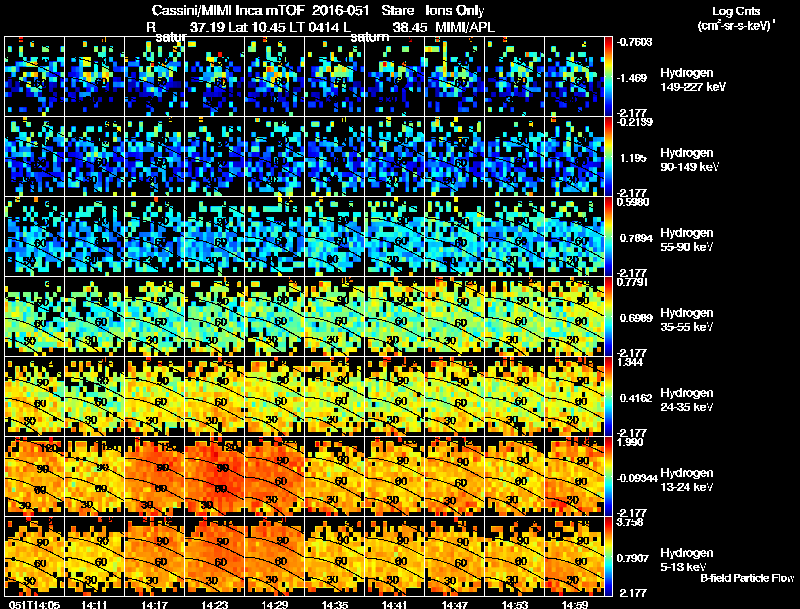
Task: Click the 'Log Cnts' colorbar heading
Action: pyautogui.click(x=736, y=11)
